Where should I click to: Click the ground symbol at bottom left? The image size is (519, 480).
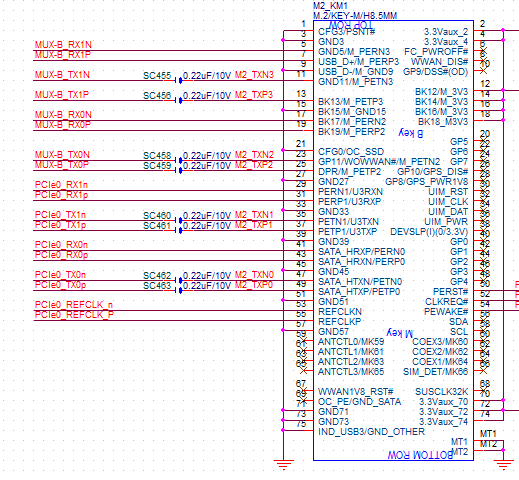click(x=283, y=465)
